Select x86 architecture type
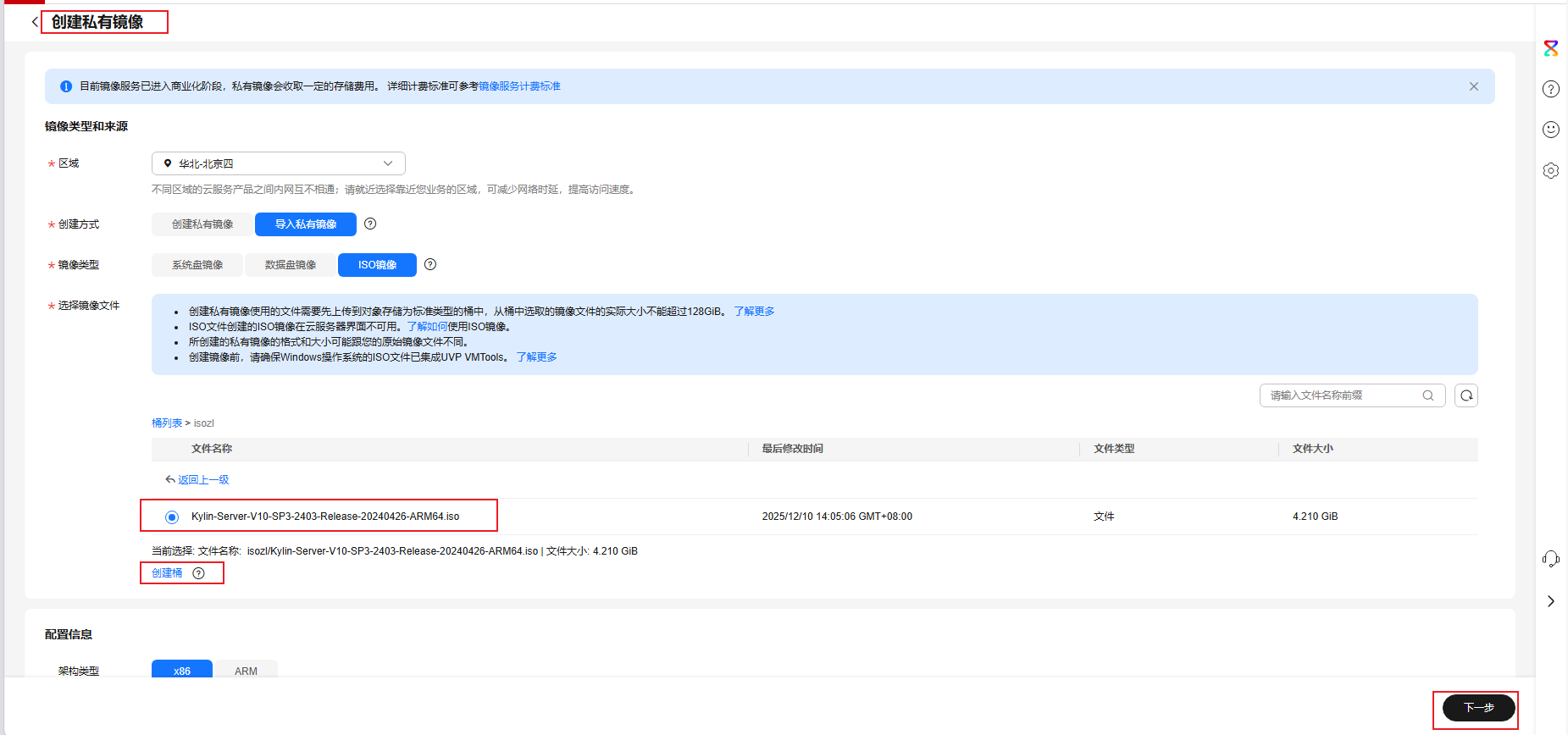Image resolution: width=1568 pixels, height=735 pixels. 182,670
